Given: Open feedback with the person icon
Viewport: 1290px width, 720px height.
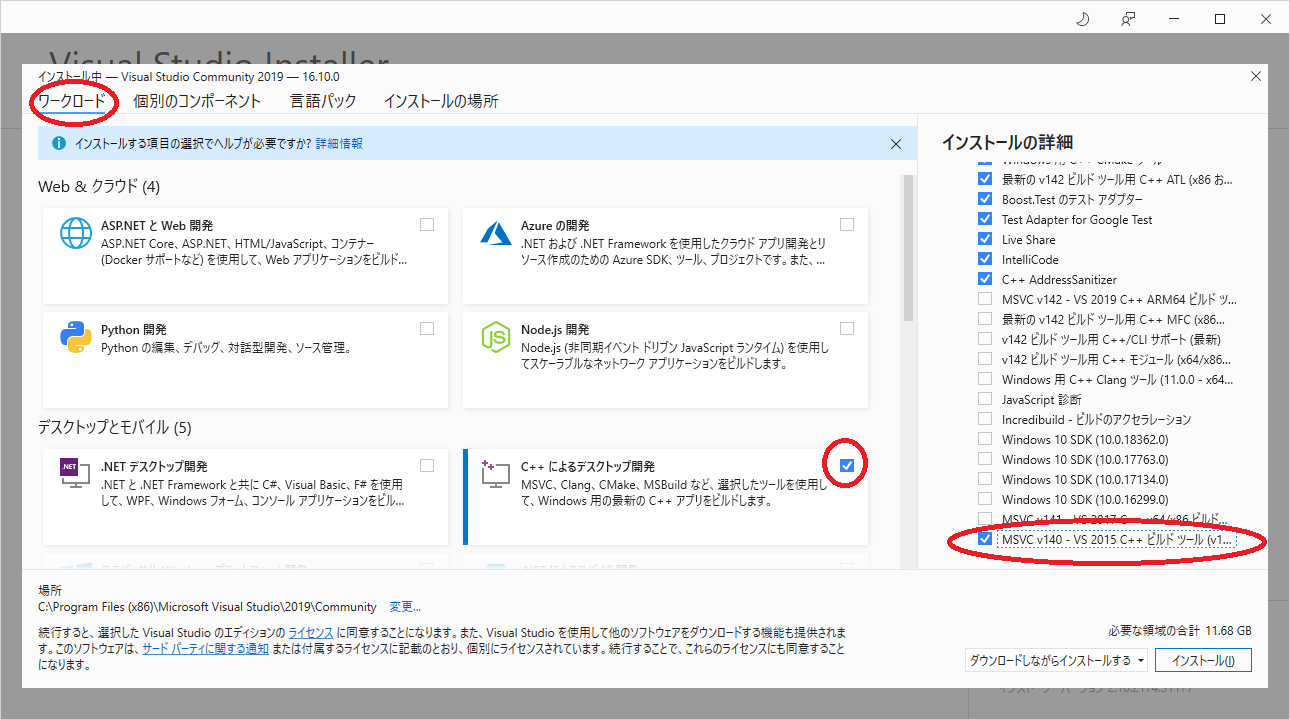Looking at the screenshot, I should point(1128,18).
